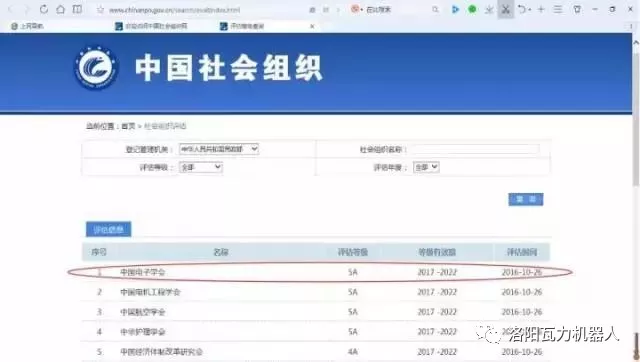Open the 登记管理机关 dropdown
Image resolution: width=640 pixels, height=362 pixels.
click(x=219, y=149)
